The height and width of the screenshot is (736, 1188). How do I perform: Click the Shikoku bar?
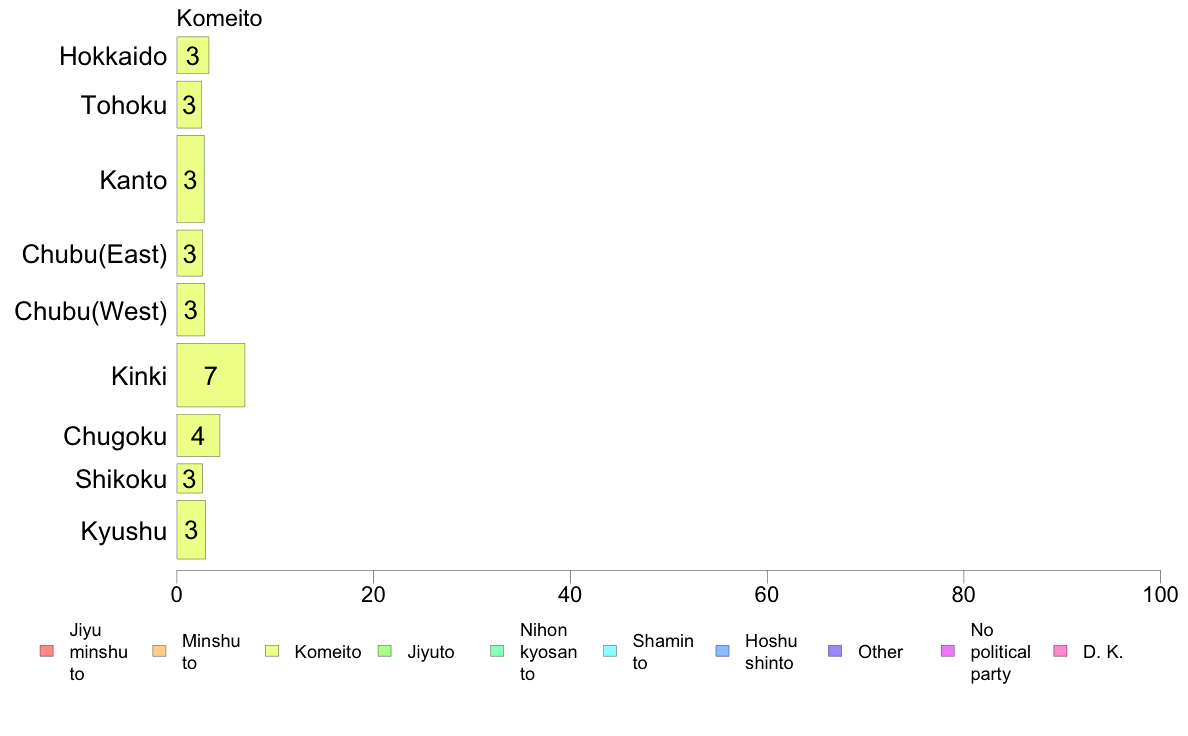coord(189,478)
